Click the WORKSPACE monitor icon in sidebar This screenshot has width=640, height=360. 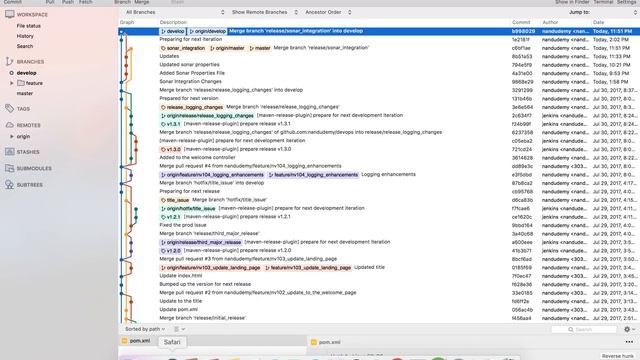(9, 14)
